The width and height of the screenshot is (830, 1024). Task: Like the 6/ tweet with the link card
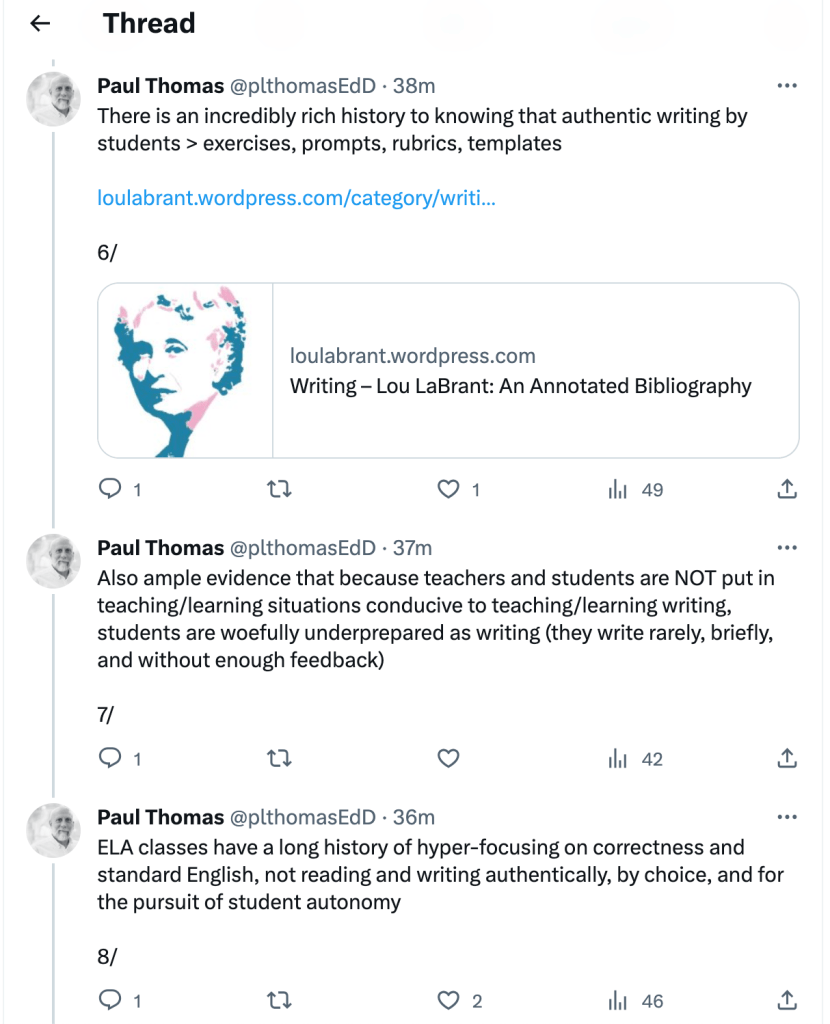pos(449,490)
